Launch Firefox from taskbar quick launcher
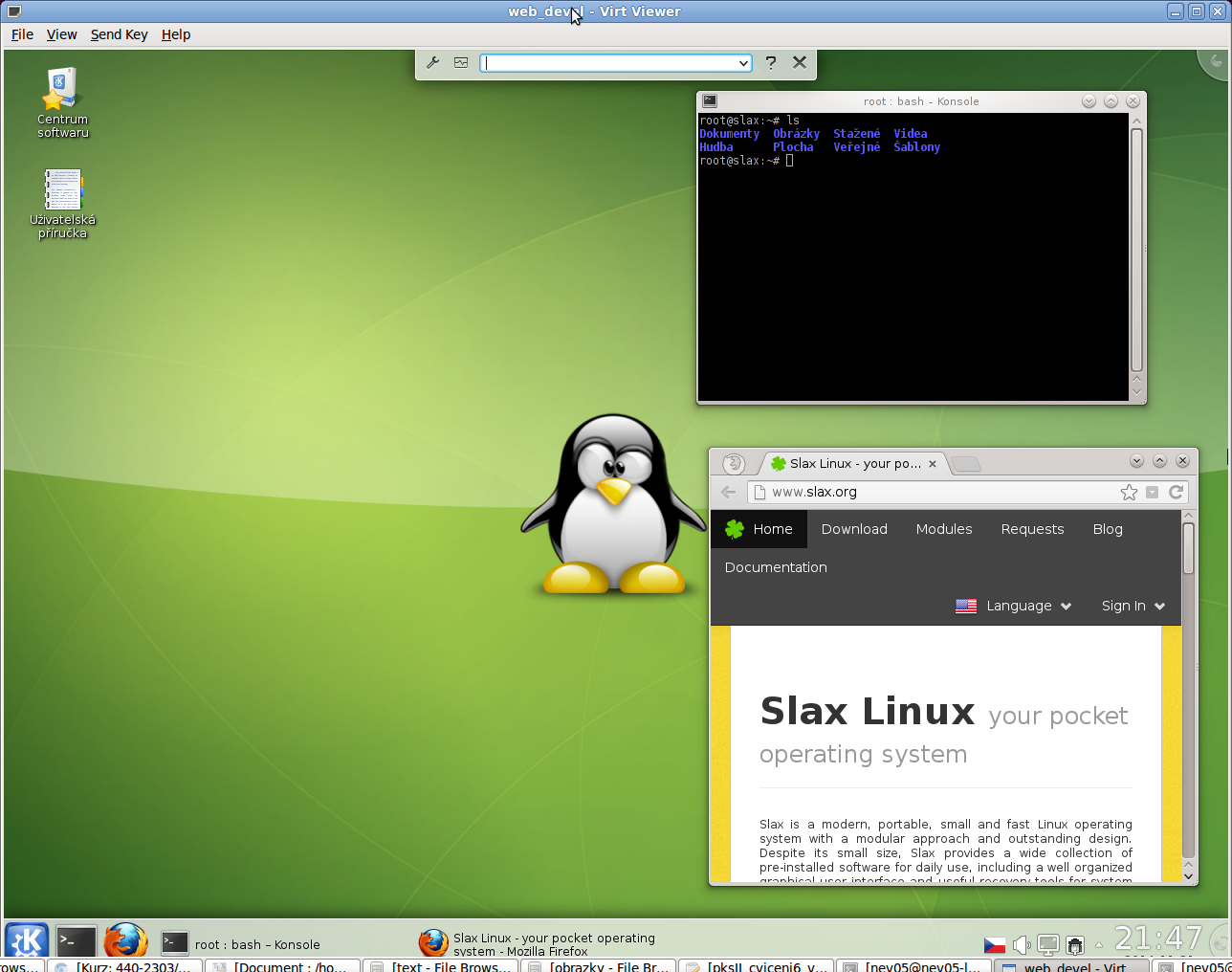Screen dimensions: 1232x972 [125, 941]
